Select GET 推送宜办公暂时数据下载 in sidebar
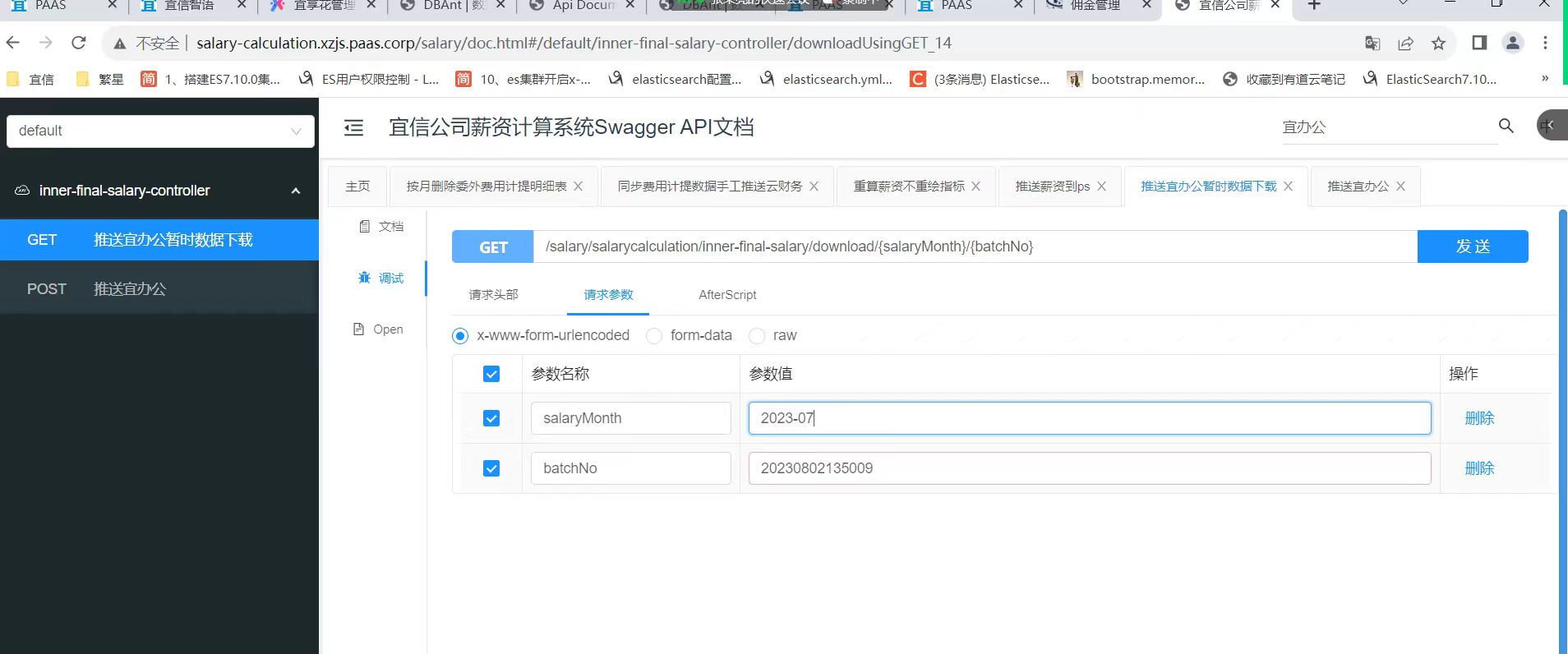The height and width of the screenshot is (654, 1568). click(x=159, y=240)
